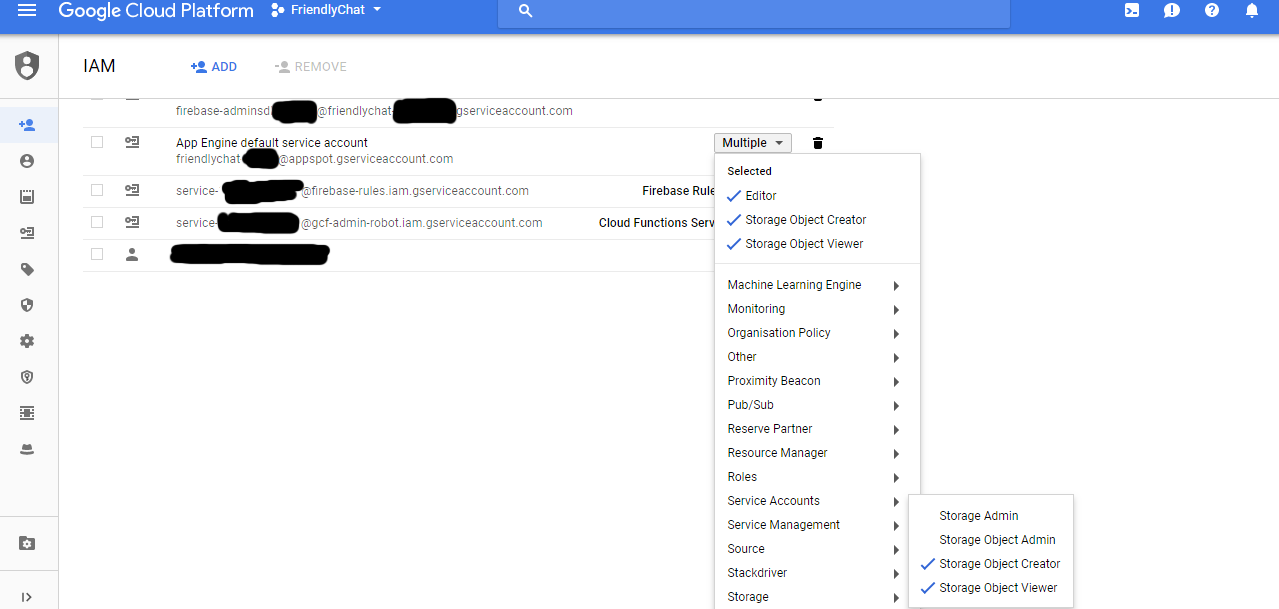Open the Identity-Aware Proxy sidebar icon
The width and height of the screenshot is (1279, 609).
tap(27, 413)
